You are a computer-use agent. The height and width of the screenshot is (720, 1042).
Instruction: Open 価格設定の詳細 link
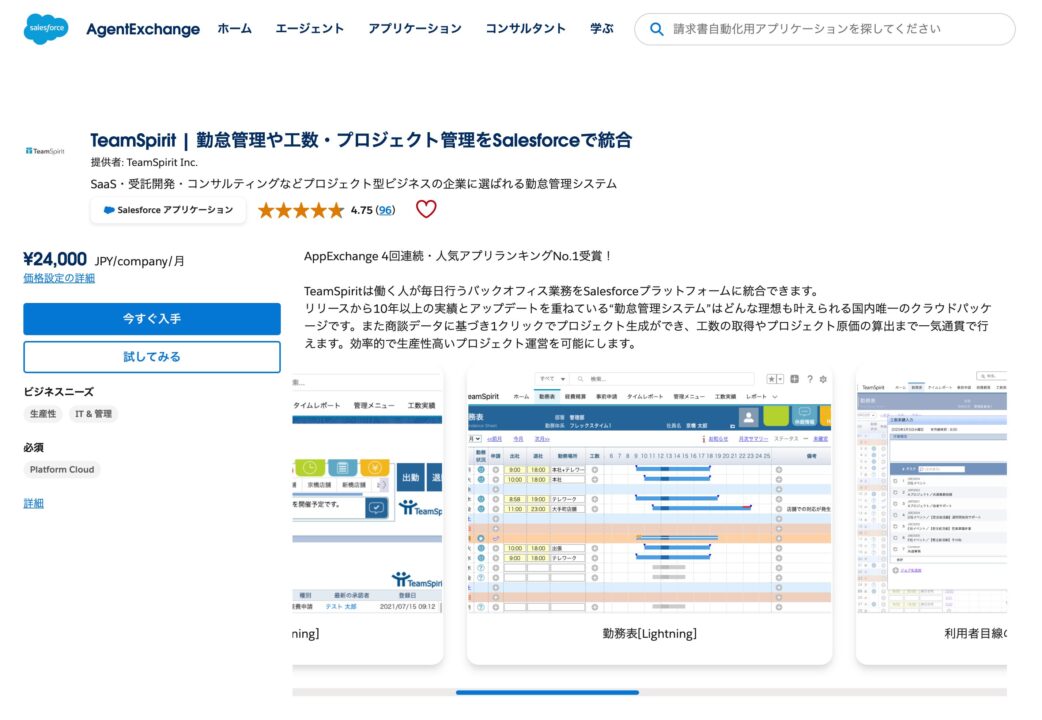(59, 278)
